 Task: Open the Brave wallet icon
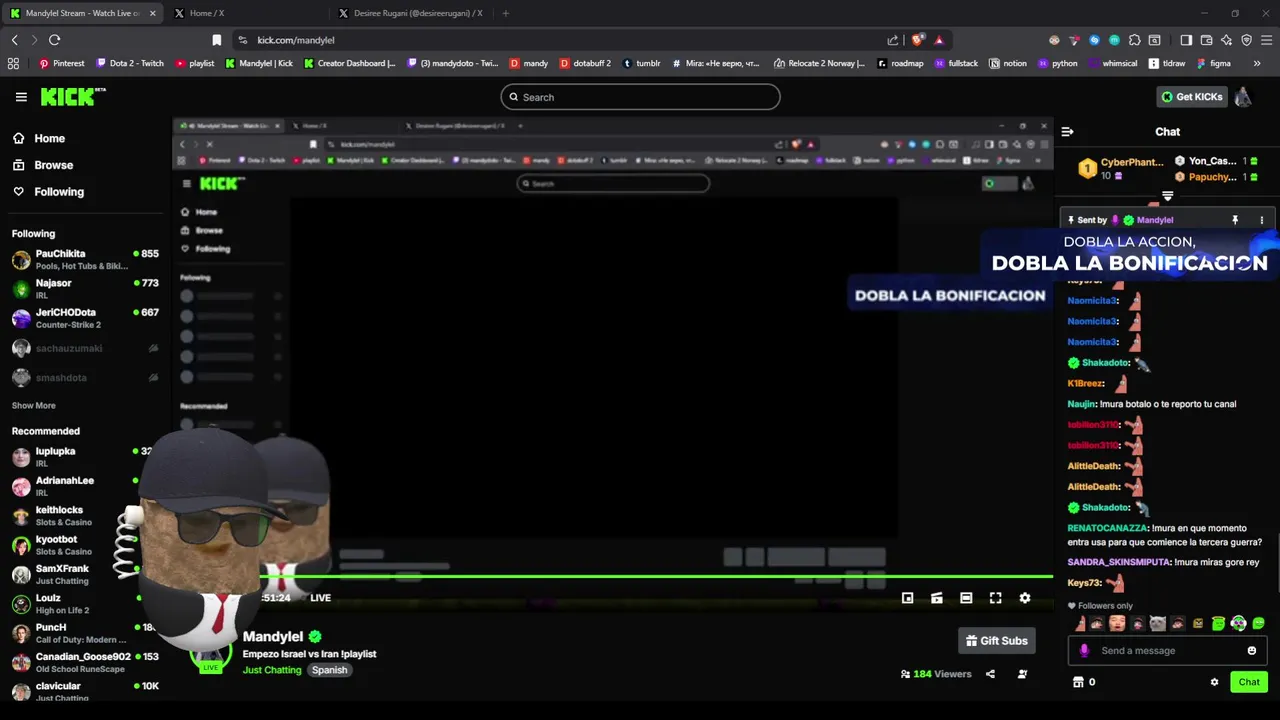click(x=1206, y=40)
